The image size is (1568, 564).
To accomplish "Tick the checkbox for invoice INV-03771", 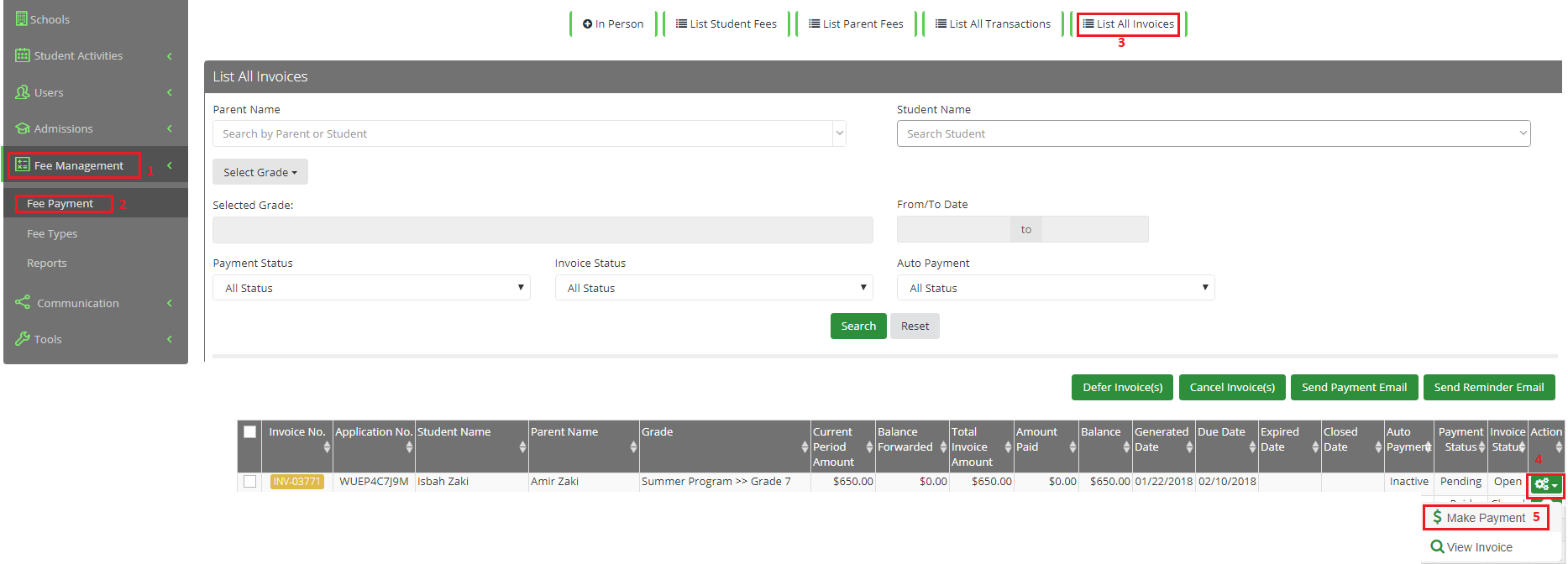I will click(249, 481).
